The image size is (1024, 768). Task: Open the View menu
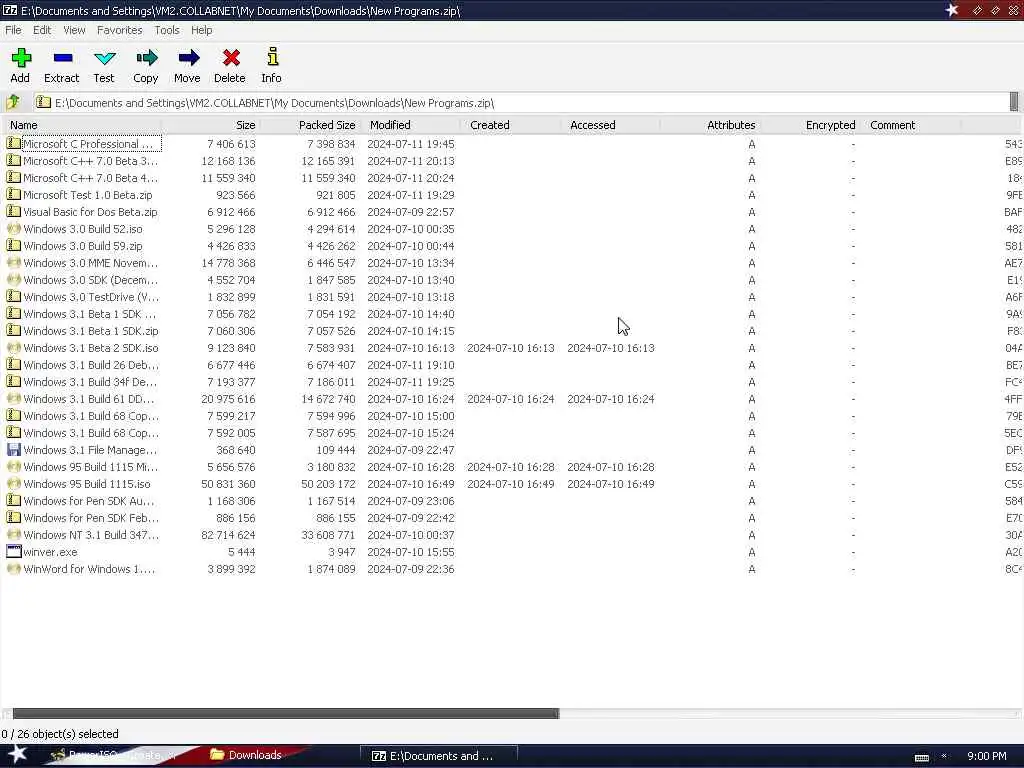pos(74,30)
